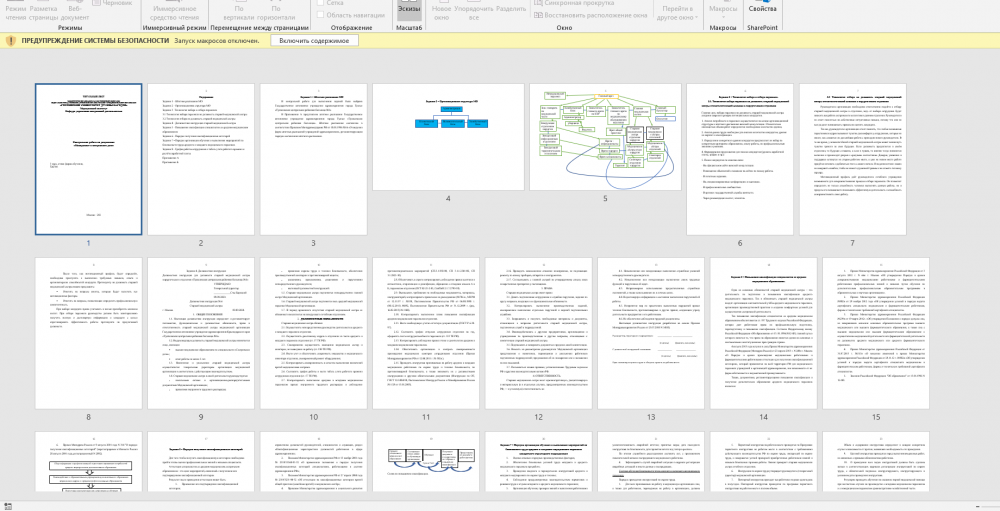Open a Новое окно
The height and width of the screenshot is (511, 1000).
coord(441,11)
